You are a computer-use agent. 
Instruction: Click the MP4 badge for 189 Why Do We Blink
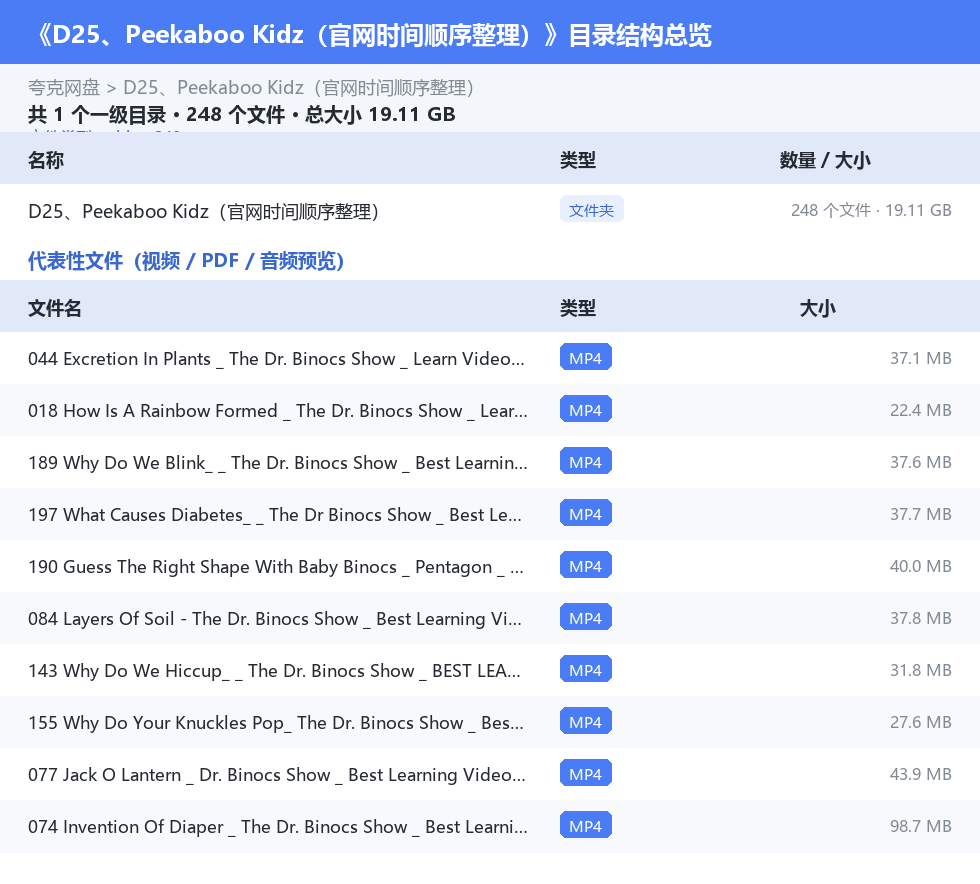tap(586, 461)
